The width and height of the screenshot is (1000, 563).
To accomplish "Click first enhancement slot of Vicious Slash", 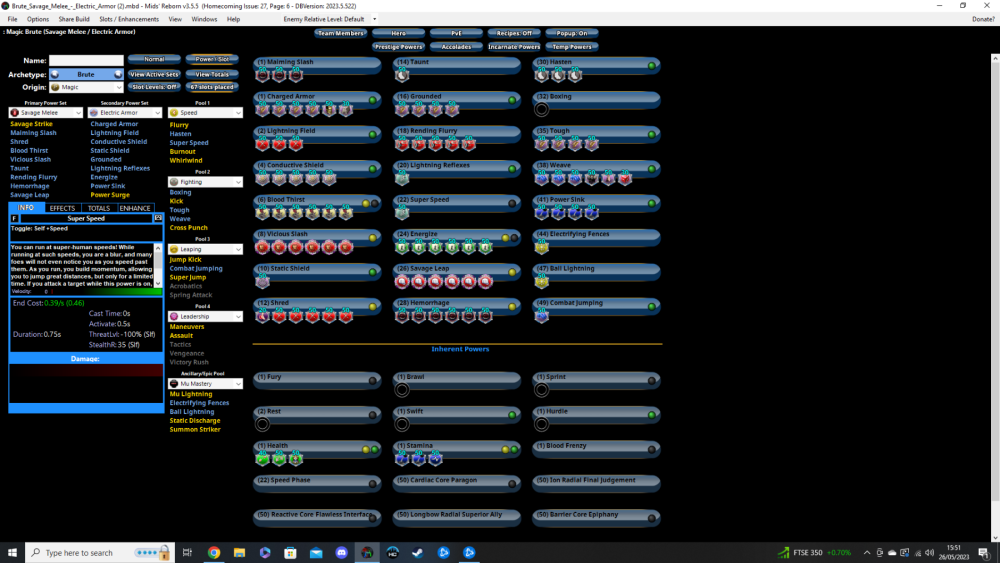I will 263,247.
